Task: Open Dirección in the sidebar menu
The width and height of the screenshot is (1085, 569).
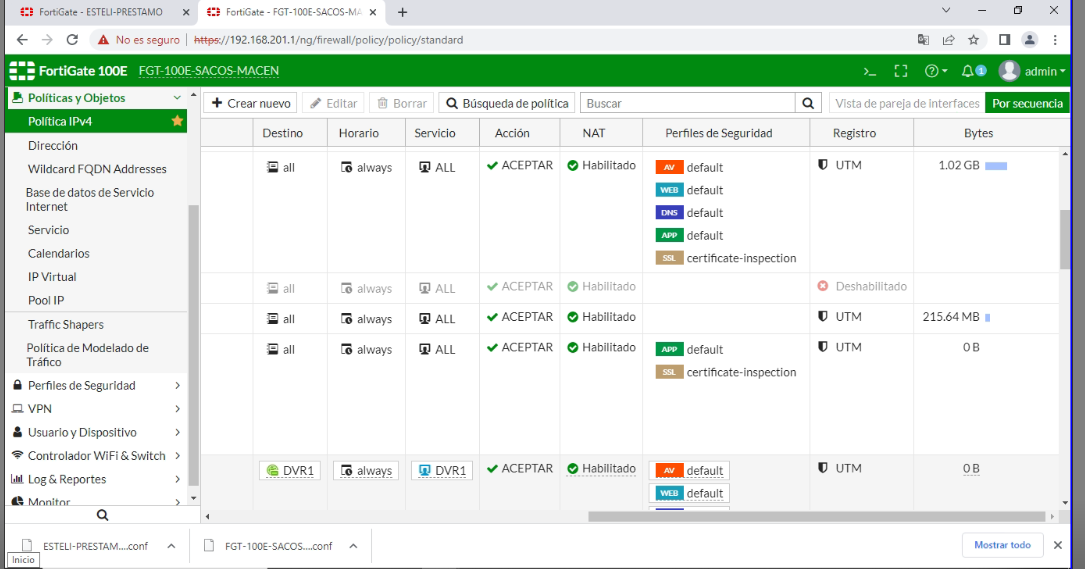Action: click(x=53, y=145)
